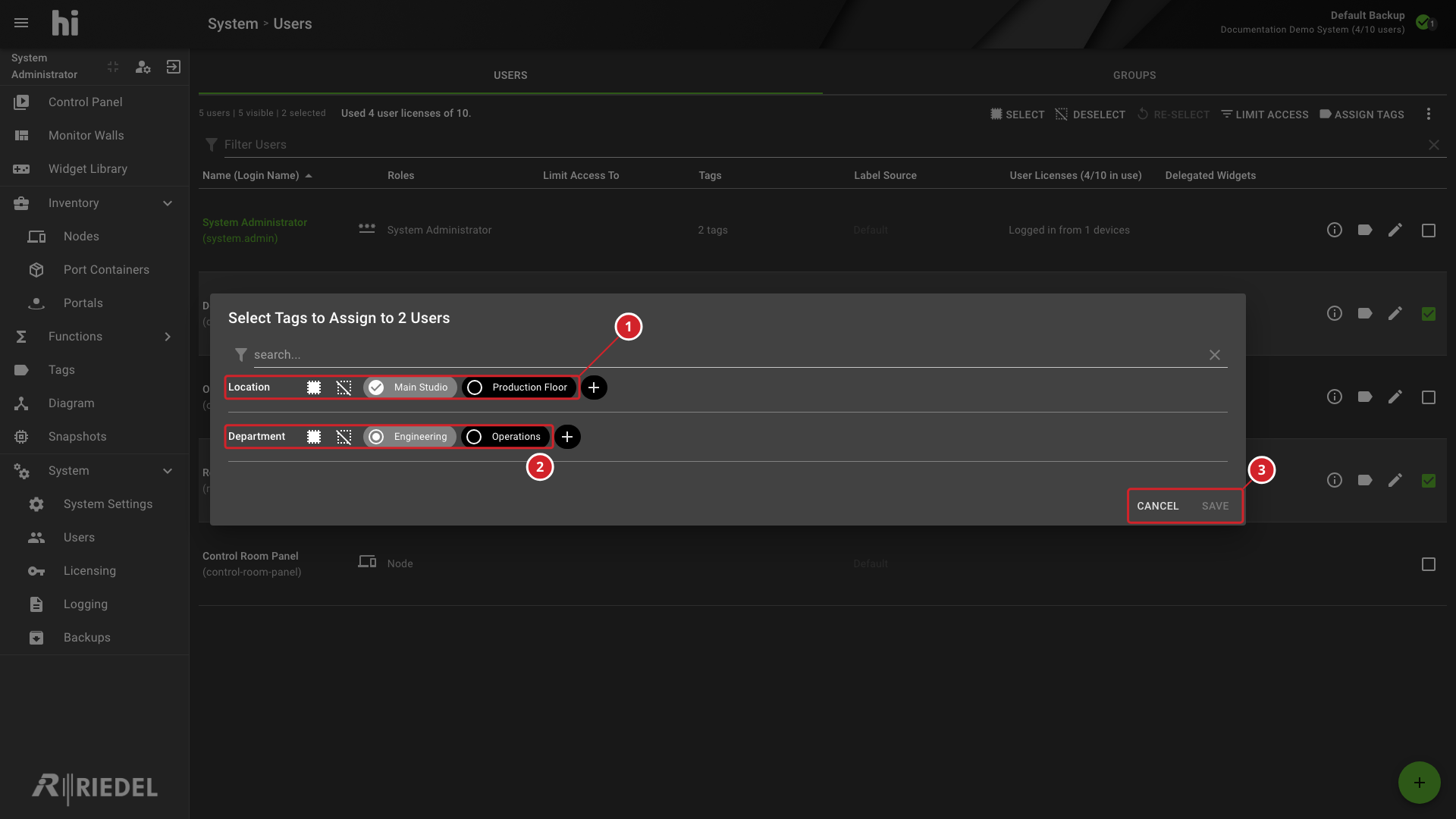The width and height of the screenshot is (1456, 819).
Task: Toggle the Main Studio tag
Action: 410,388
